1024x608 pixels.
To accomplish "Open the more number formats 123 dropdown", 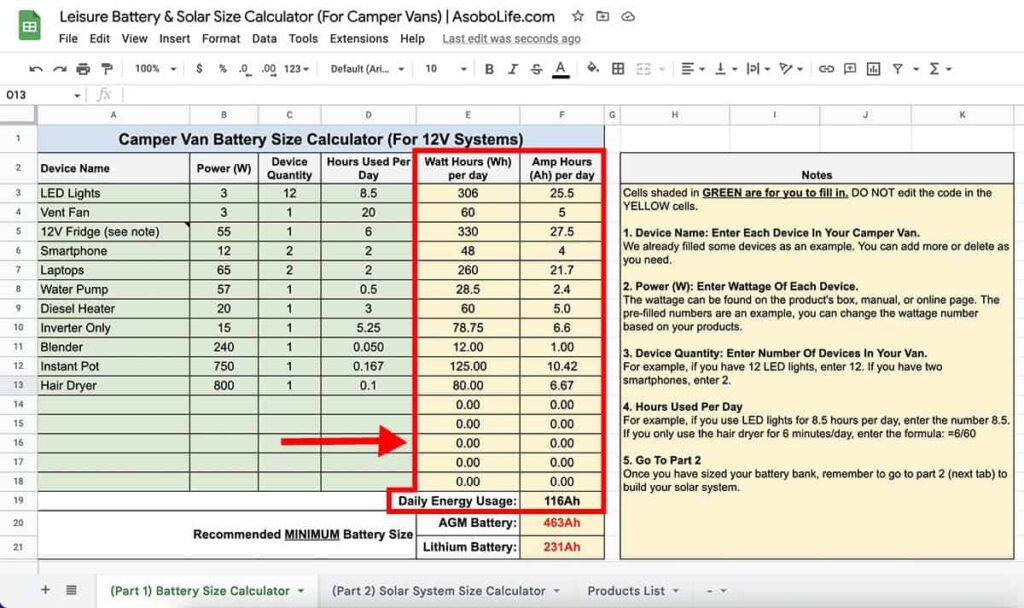I will click(296, 69).
